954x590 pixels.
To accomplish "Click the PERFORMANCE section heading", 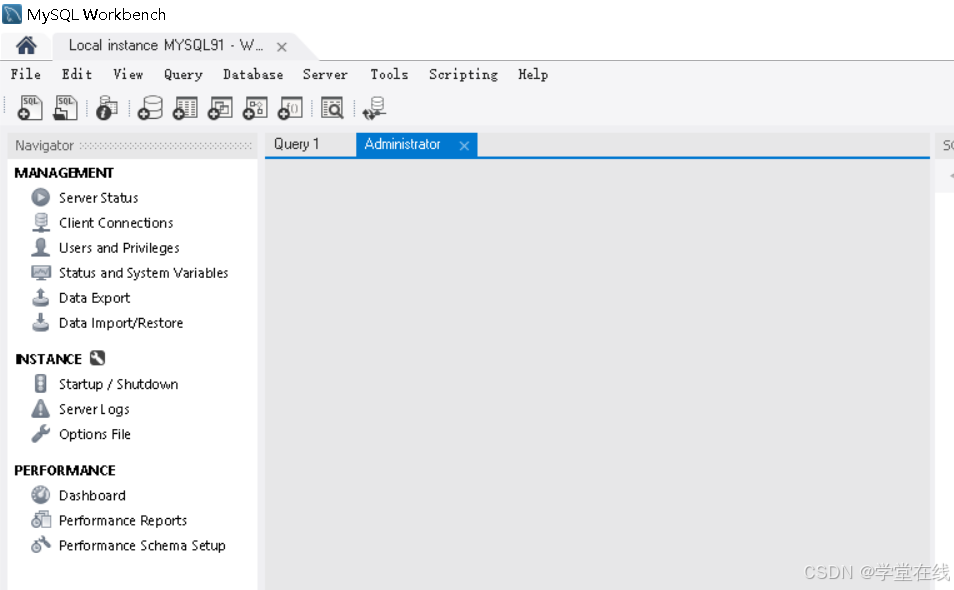I will (64, 470).
